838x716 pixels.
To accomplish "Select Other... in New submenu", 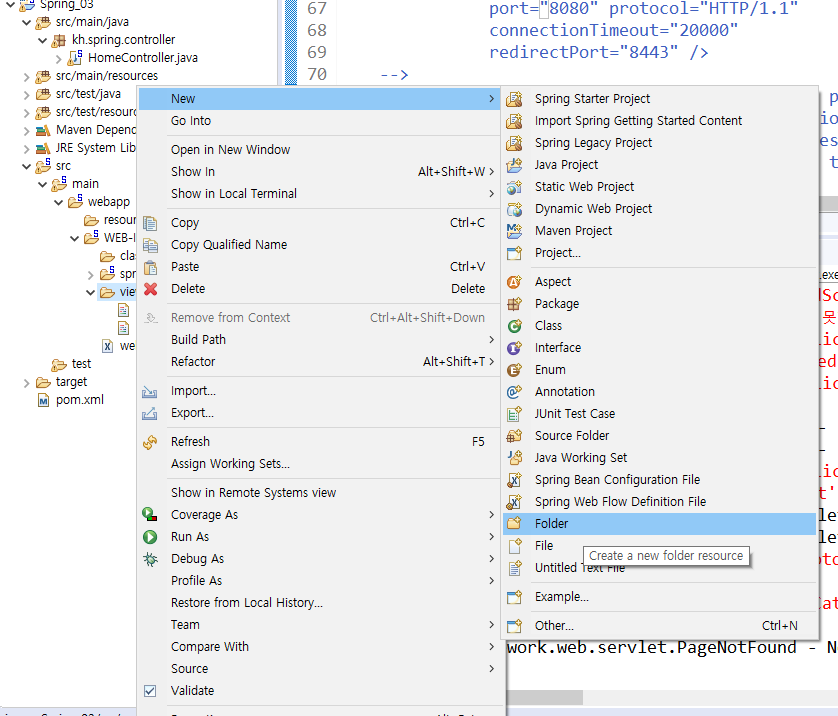I will click(659, 626).
